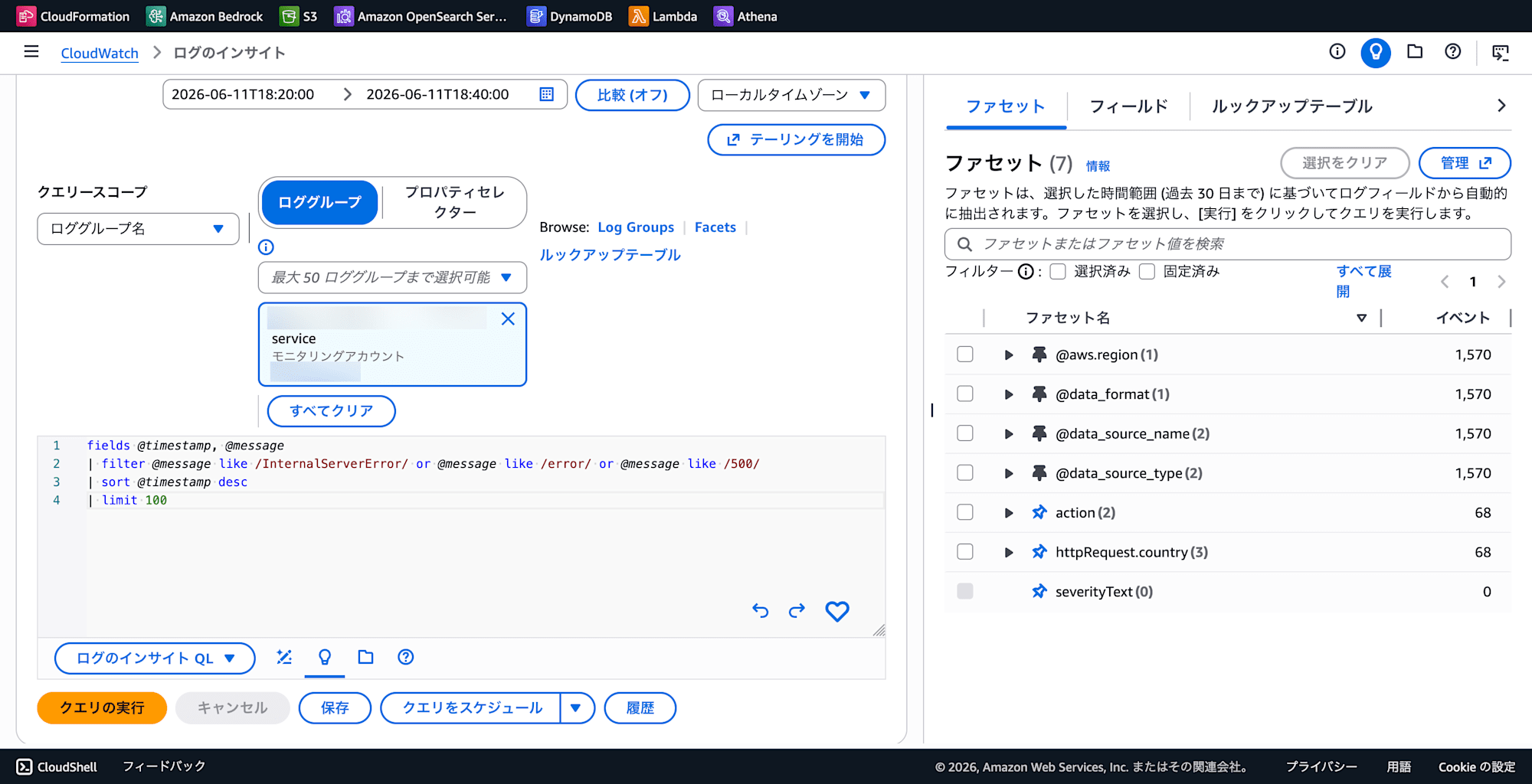Switch to フィールド tab
This screenshot has height=784, width=1532.
[x=1128, y=106]
